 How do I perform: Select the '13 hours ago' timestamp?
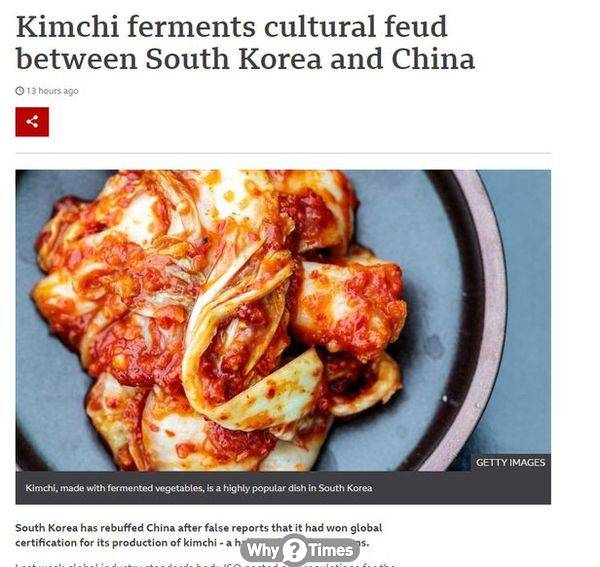coord(52,91)
